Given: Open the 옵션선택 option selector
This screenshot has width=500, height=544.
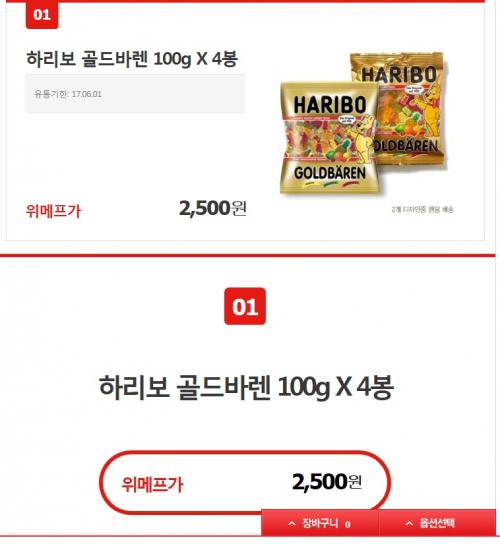Looking at the screenshot, I should tap(437, 523).
